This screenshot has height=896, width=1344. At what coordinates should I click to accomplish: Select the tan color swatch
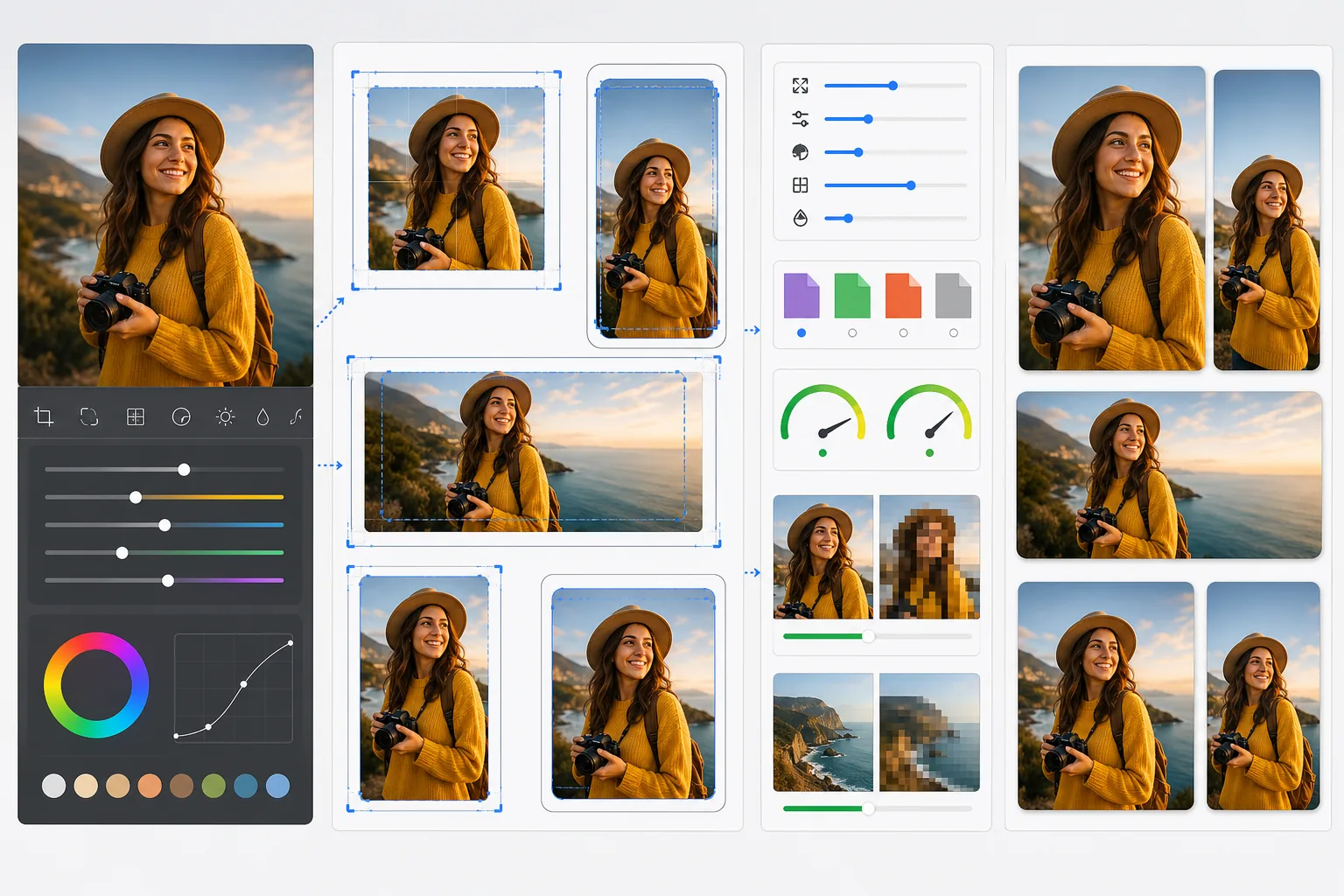pos(118,786)
